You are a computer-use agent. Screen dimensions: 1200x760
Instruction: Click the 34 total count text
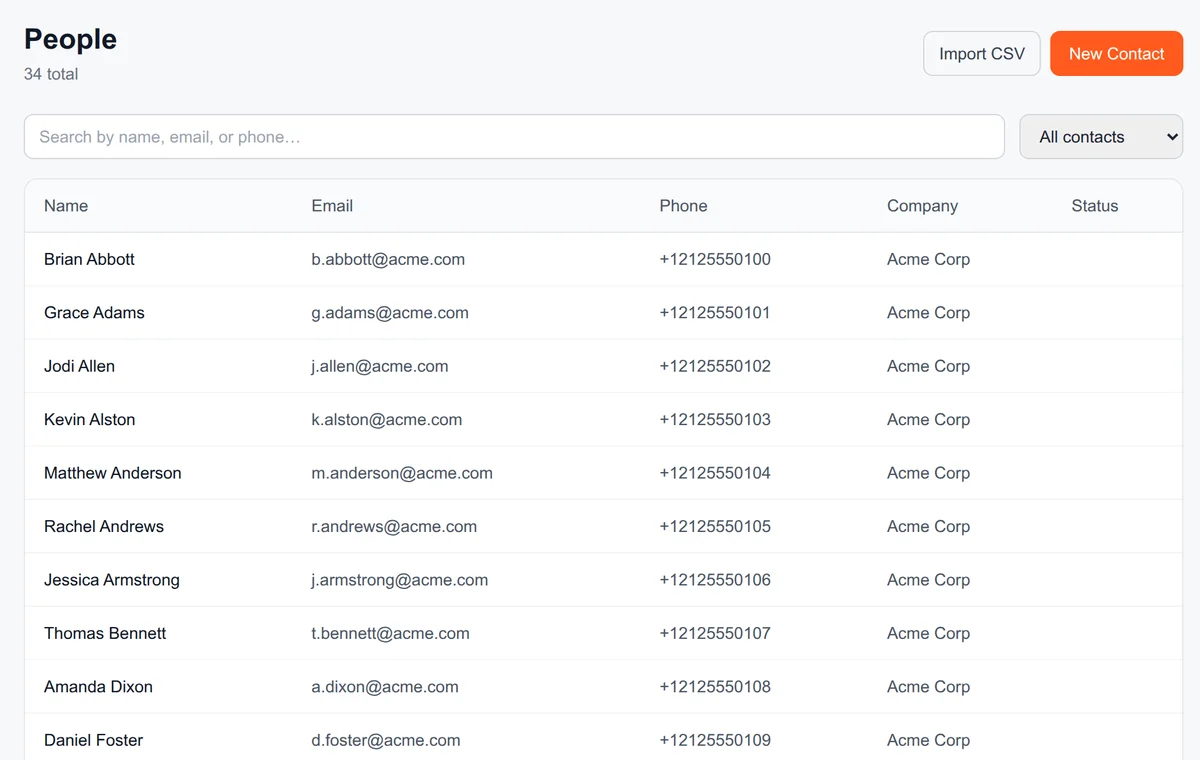(x=51, y=74)
